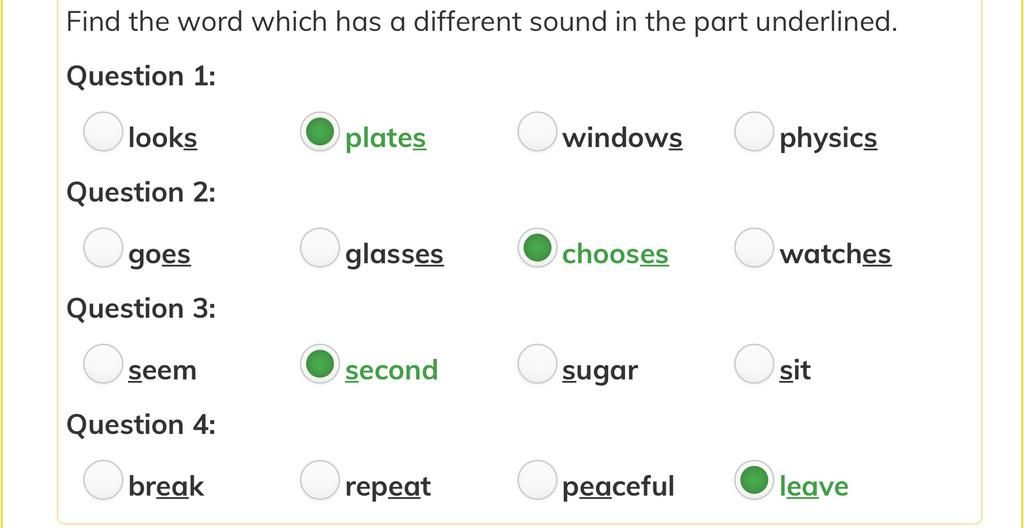Click the 'windows' word label
The image size is (1024, 528).
pos(622,138)
